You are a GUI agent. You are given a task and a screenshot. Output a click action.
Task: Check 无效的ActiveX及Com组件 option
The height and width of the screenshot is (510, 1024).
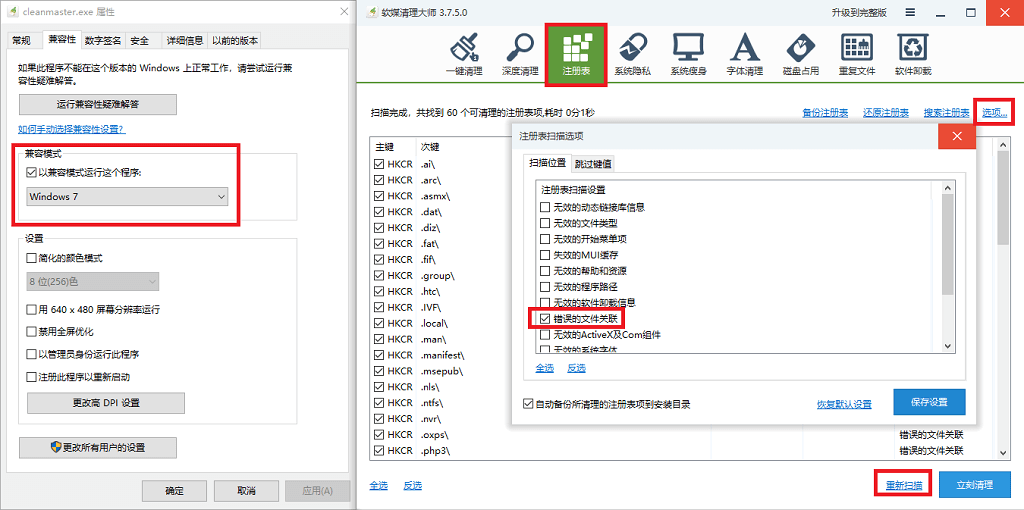pyautogui.click(x=545, y=334)
